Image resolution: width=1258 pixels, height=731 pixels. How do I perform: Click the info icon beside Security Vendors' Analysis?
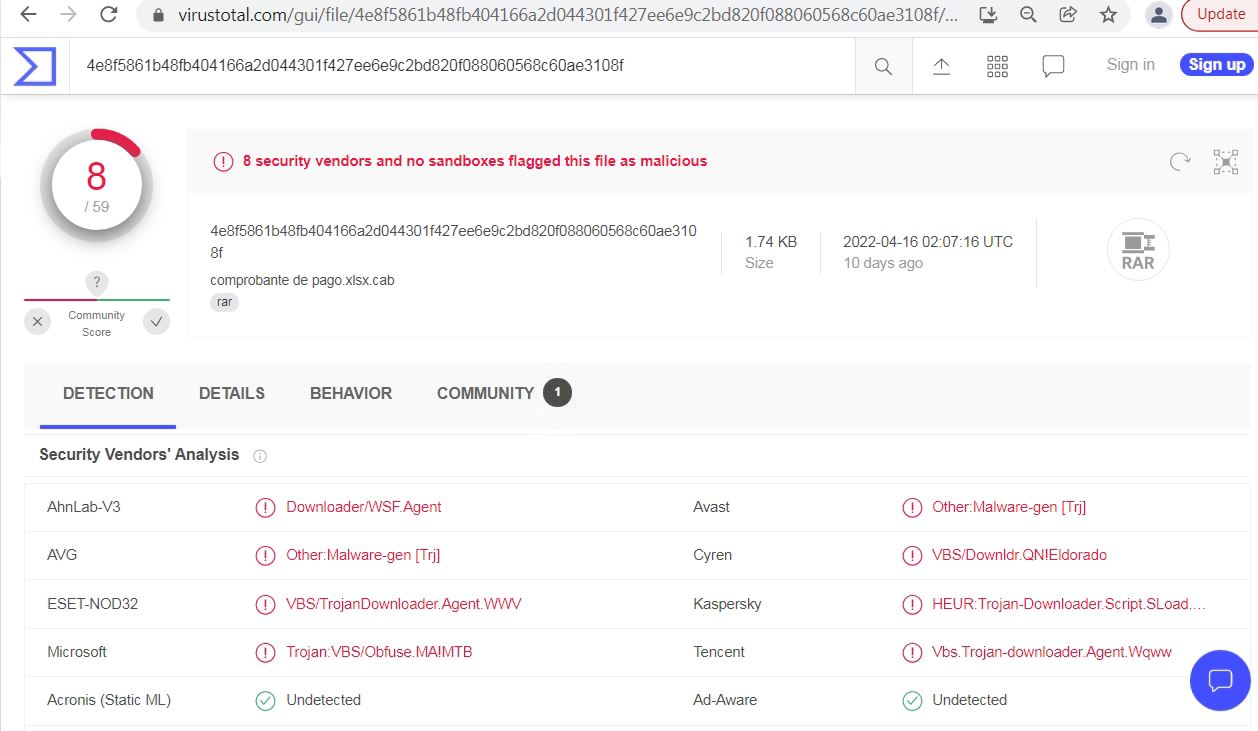(260, 456)
